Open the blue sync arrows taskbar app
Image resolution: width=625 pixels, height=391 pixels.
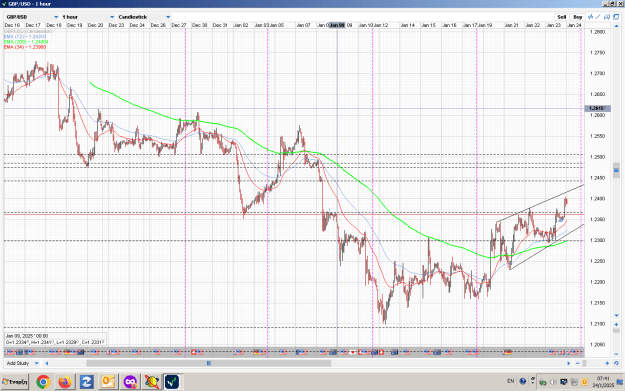86,382
